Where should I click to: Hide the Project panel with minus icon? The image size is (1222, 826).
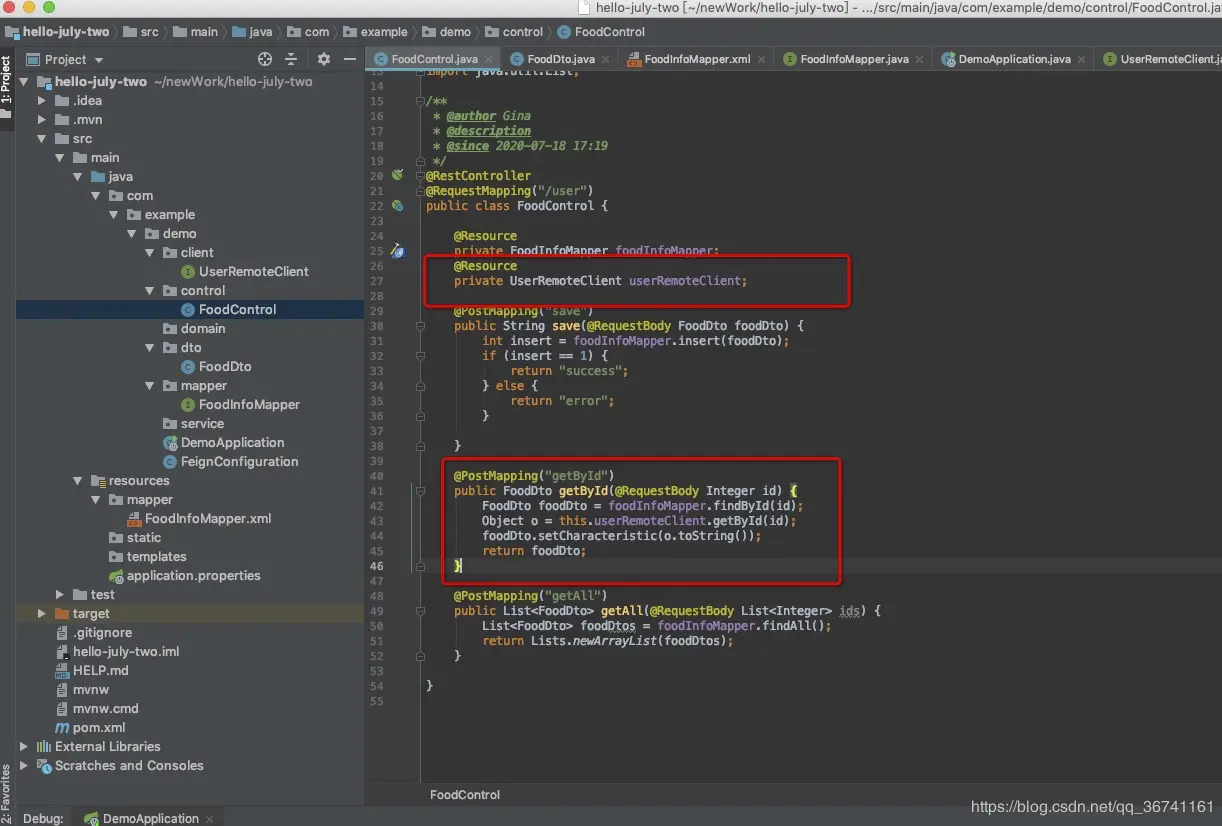[x=350, y=59]
